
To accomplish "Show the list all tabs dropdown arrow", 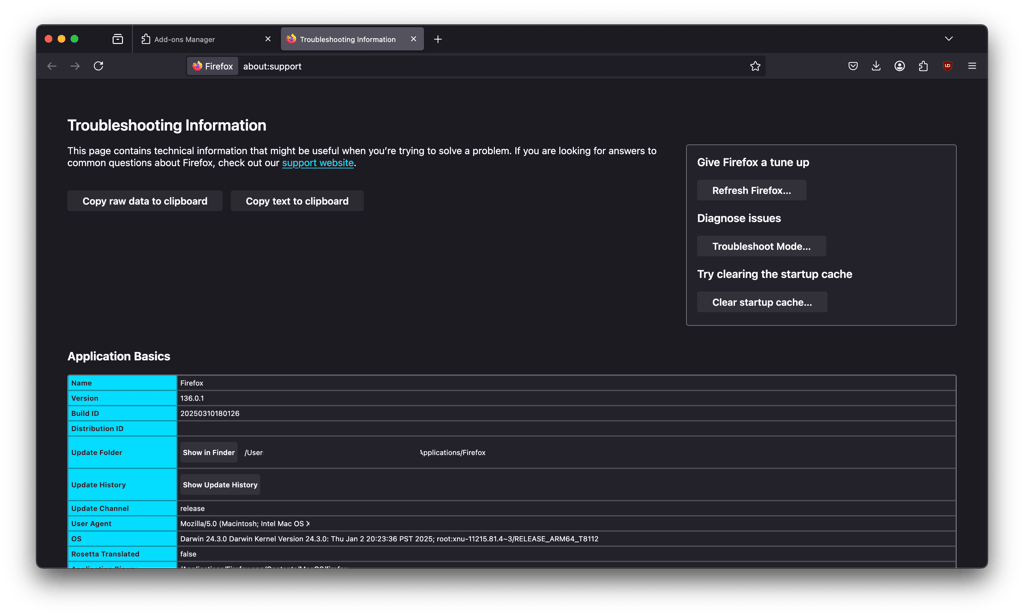I will click(948, 39).
